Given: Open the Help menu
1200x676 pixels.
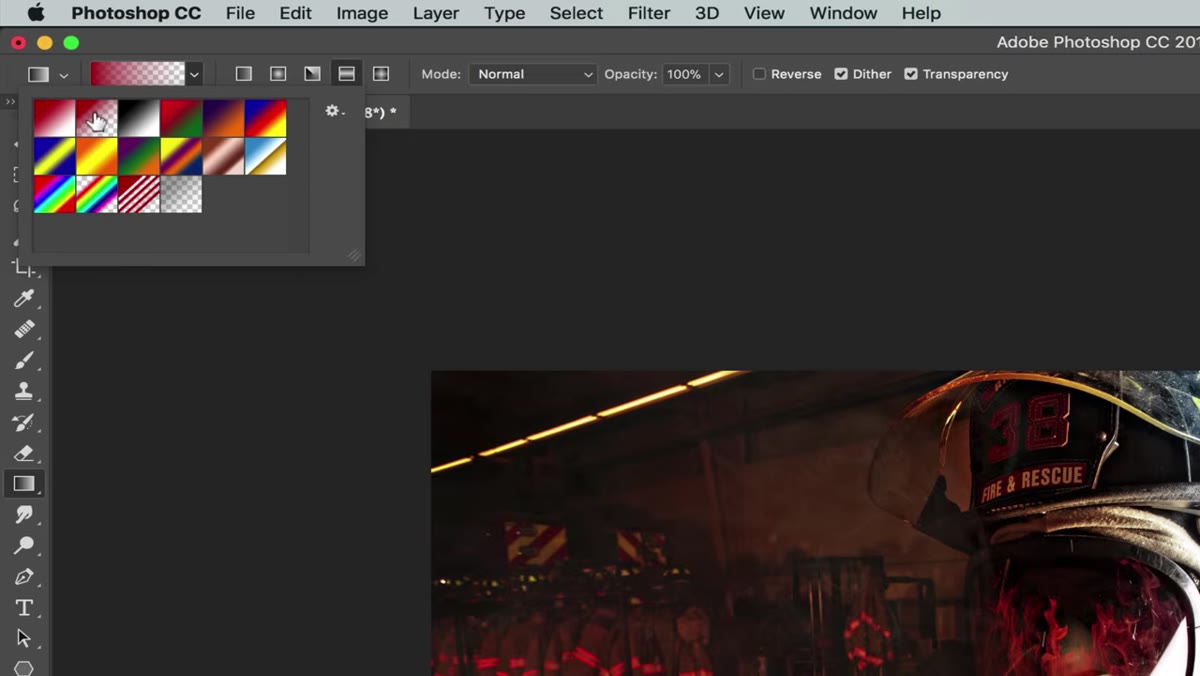Looking at the screenshot, I should point(921,13).
